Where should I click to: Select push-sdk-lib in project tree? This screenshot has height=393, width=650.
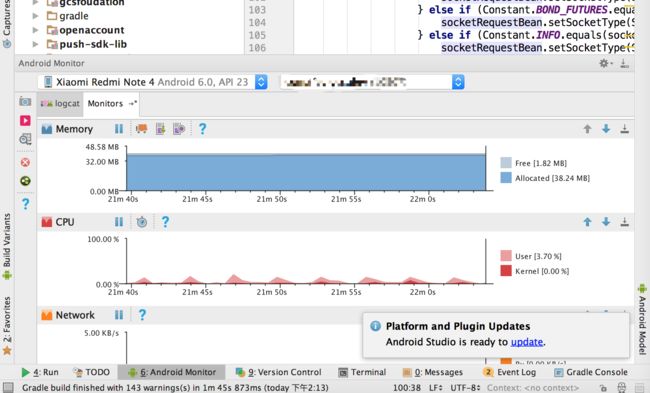93,44
